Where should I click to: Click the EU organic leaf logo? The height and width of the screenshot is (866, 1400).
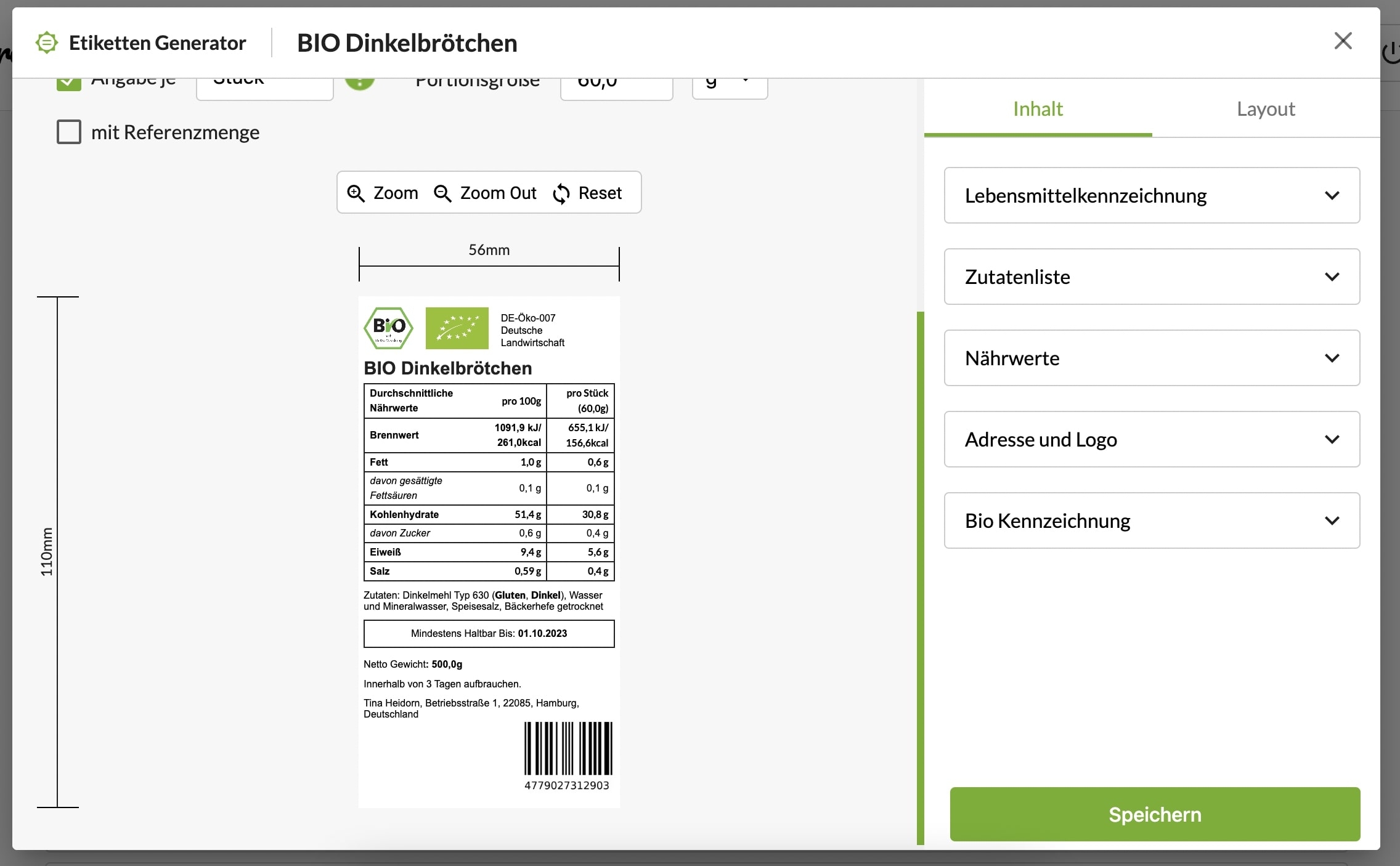coord(457,328)
